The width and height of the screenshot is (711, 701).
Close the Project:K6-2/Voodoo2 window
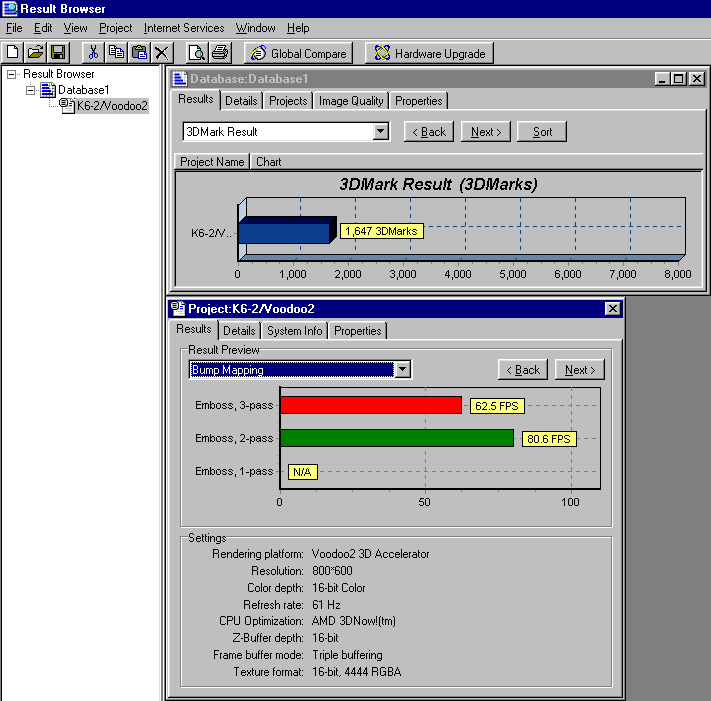[613, 308]
